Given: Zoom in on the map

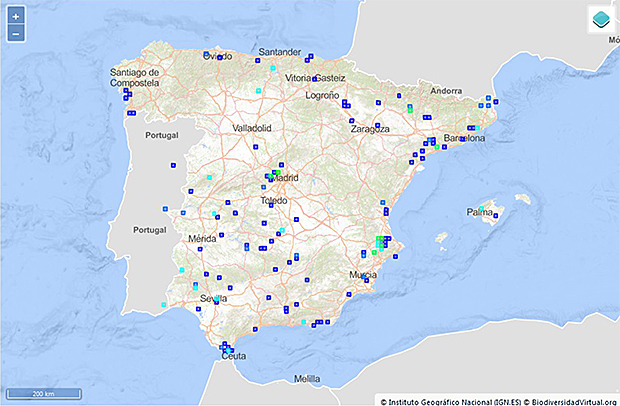Looking at the screenshot, I should pyautogui.click(x=16, y=17).
